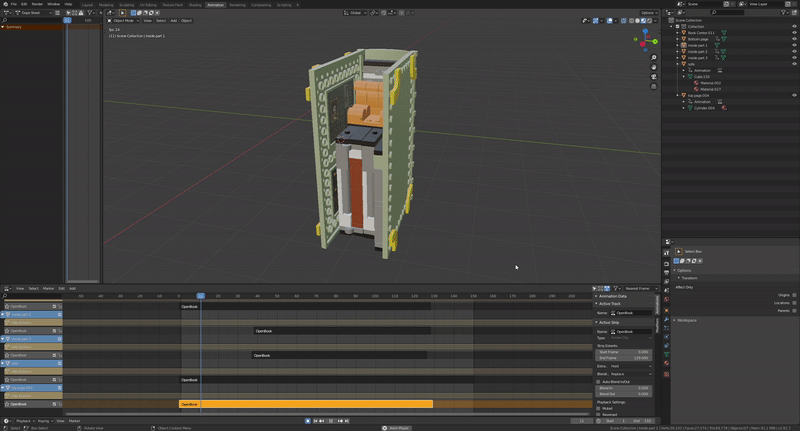Hide Bottom page using its eye icon
The image size is (800, 431).
point(794,39)
